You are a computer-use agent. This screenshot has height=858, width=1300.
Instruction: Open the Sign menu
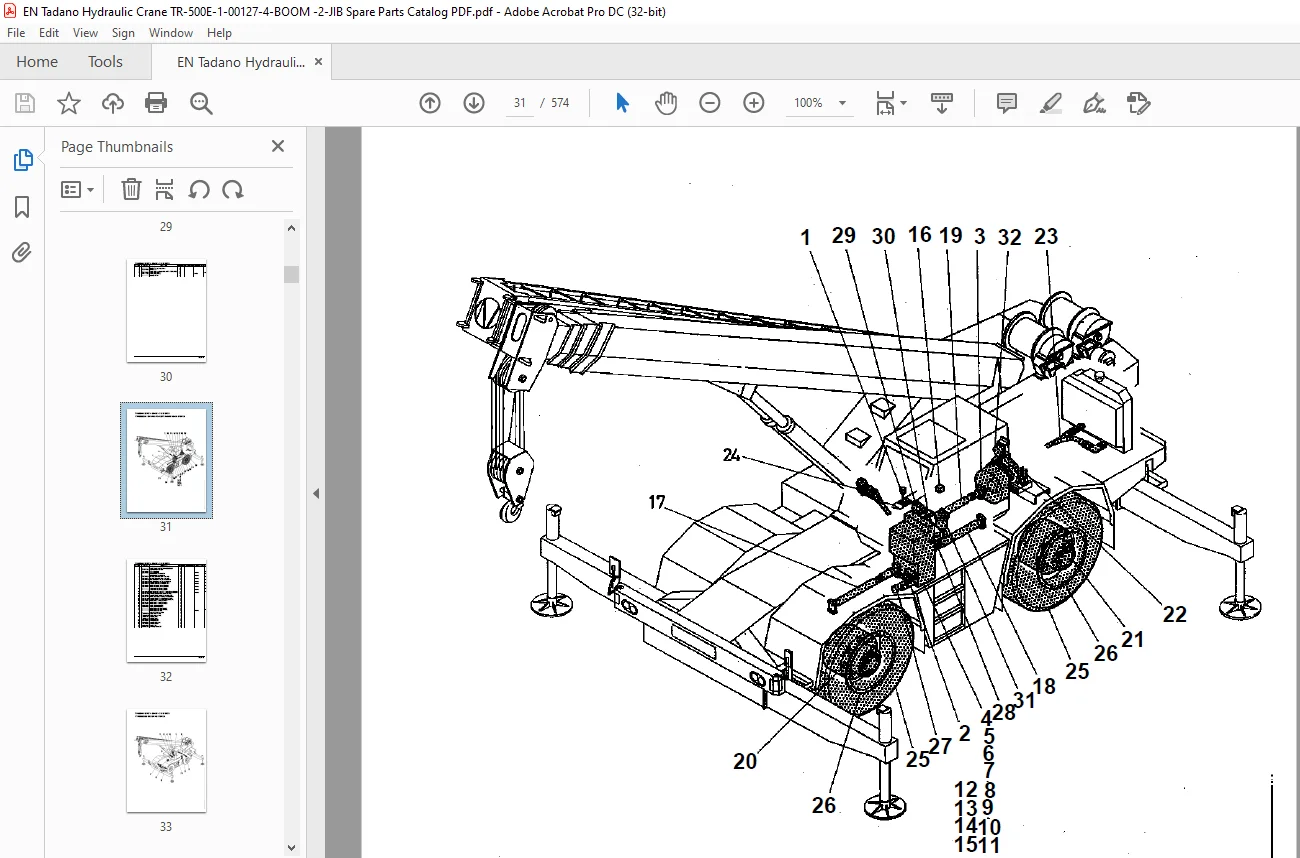(123, 33)
